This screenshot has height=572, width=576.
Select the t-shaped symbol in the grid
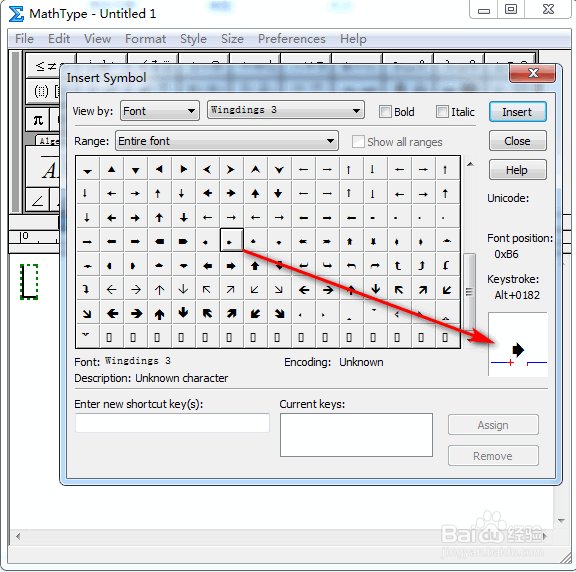tap(398, 266)
